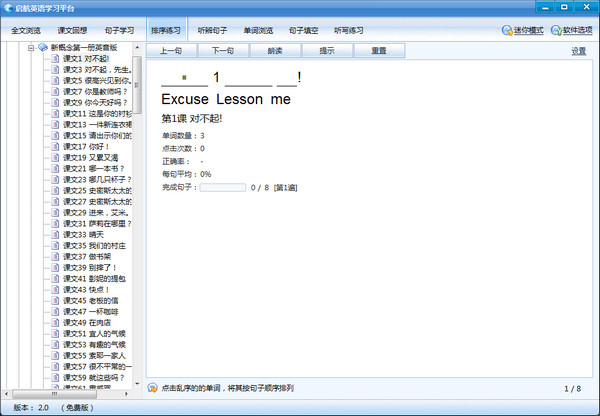Select lesson 课文43 快点!
Screen dimensions: 600x416
point(86,290)
